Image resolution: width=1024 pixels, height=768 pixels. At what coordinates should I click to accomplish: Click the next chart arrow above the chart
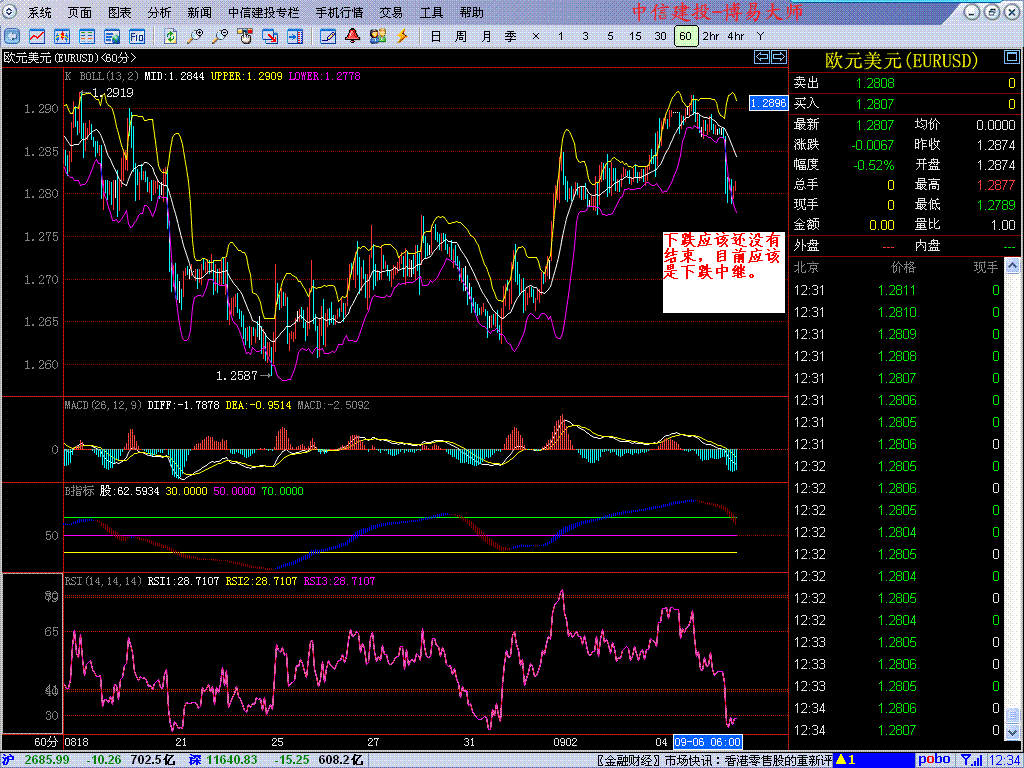[x=778, y=57]
